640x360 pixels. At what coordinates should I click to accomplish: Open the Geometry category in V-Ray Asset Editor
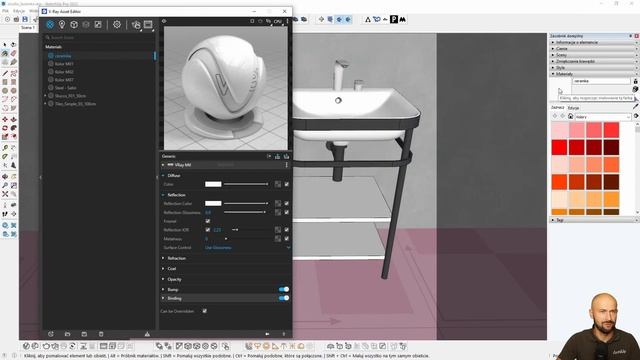pyautogui.click(x=74, y=24)
